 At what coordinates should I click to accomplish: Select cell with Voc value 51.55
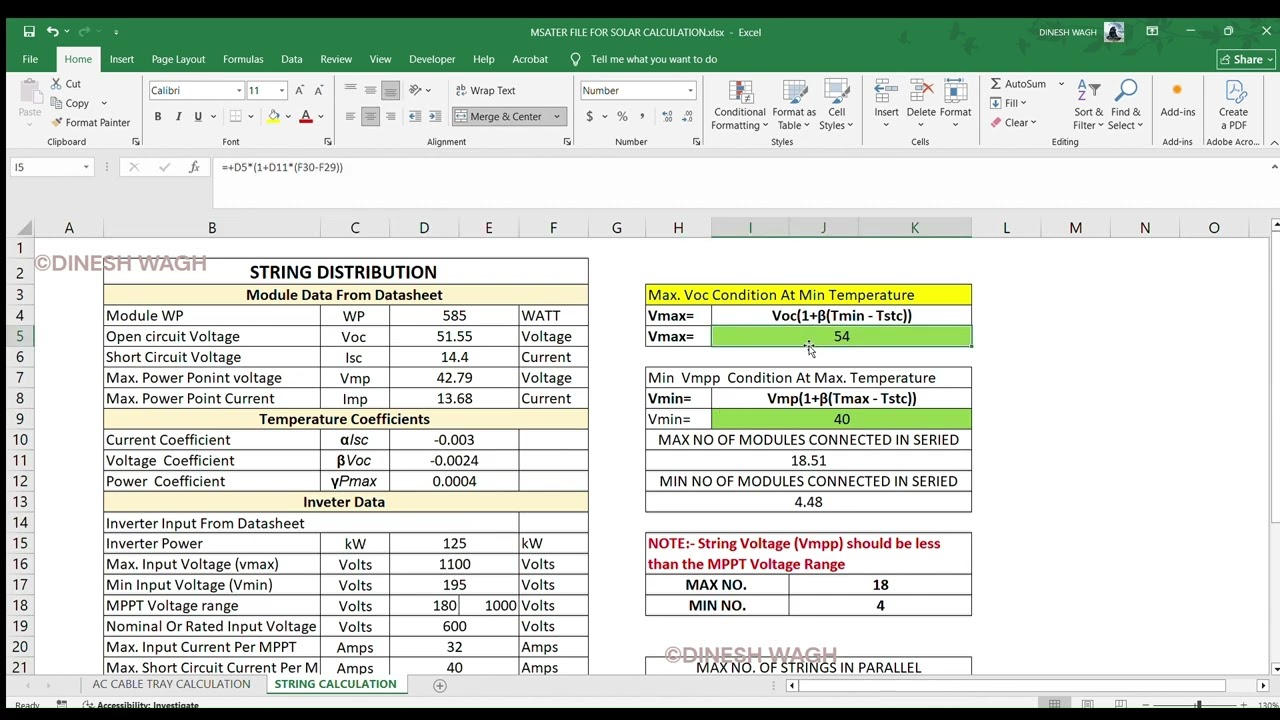click(454, 337)
